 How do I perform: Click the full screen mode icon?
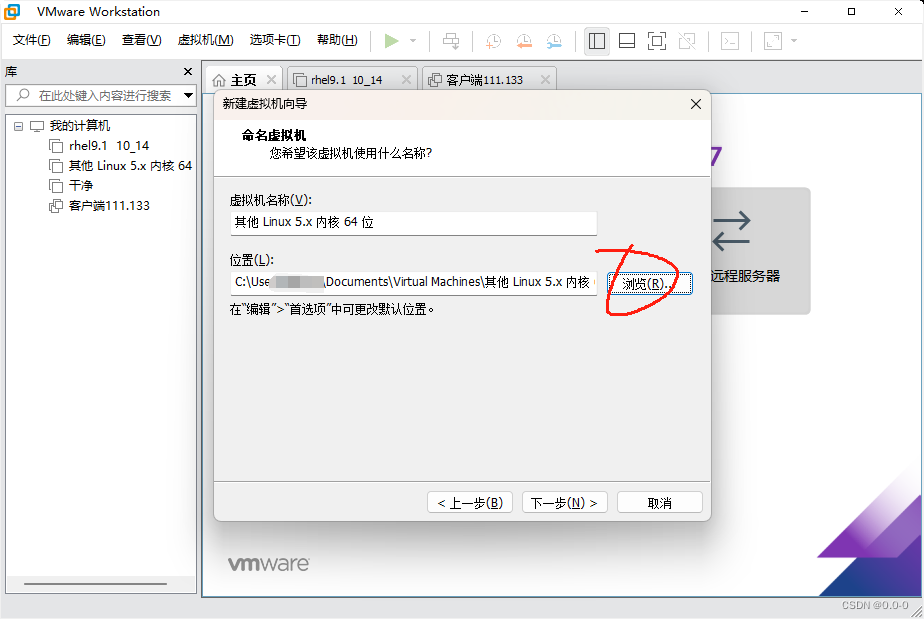[656, 41]
